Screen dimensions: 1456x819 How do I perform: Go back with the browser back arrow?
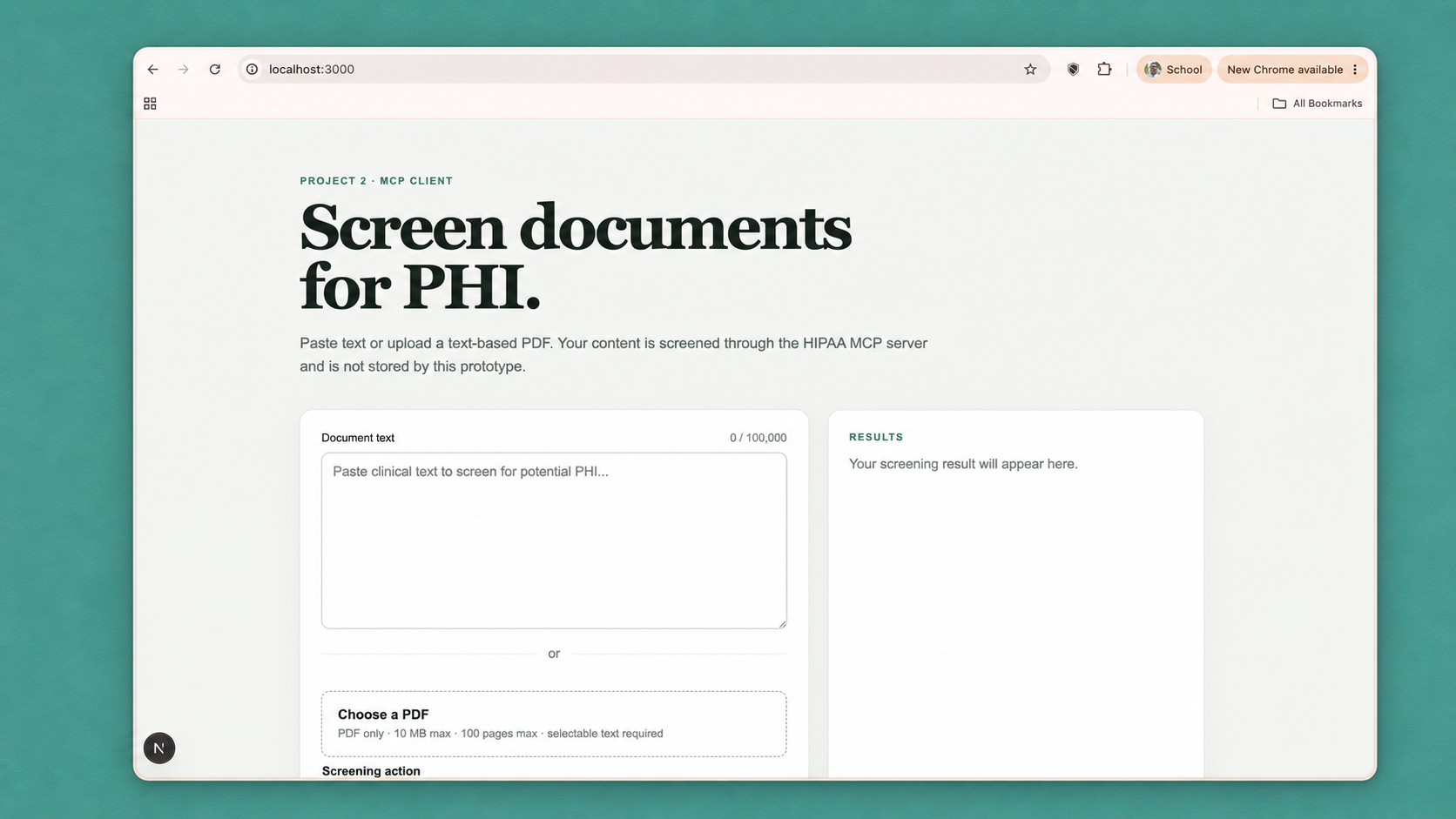click(x=153, y=70)
